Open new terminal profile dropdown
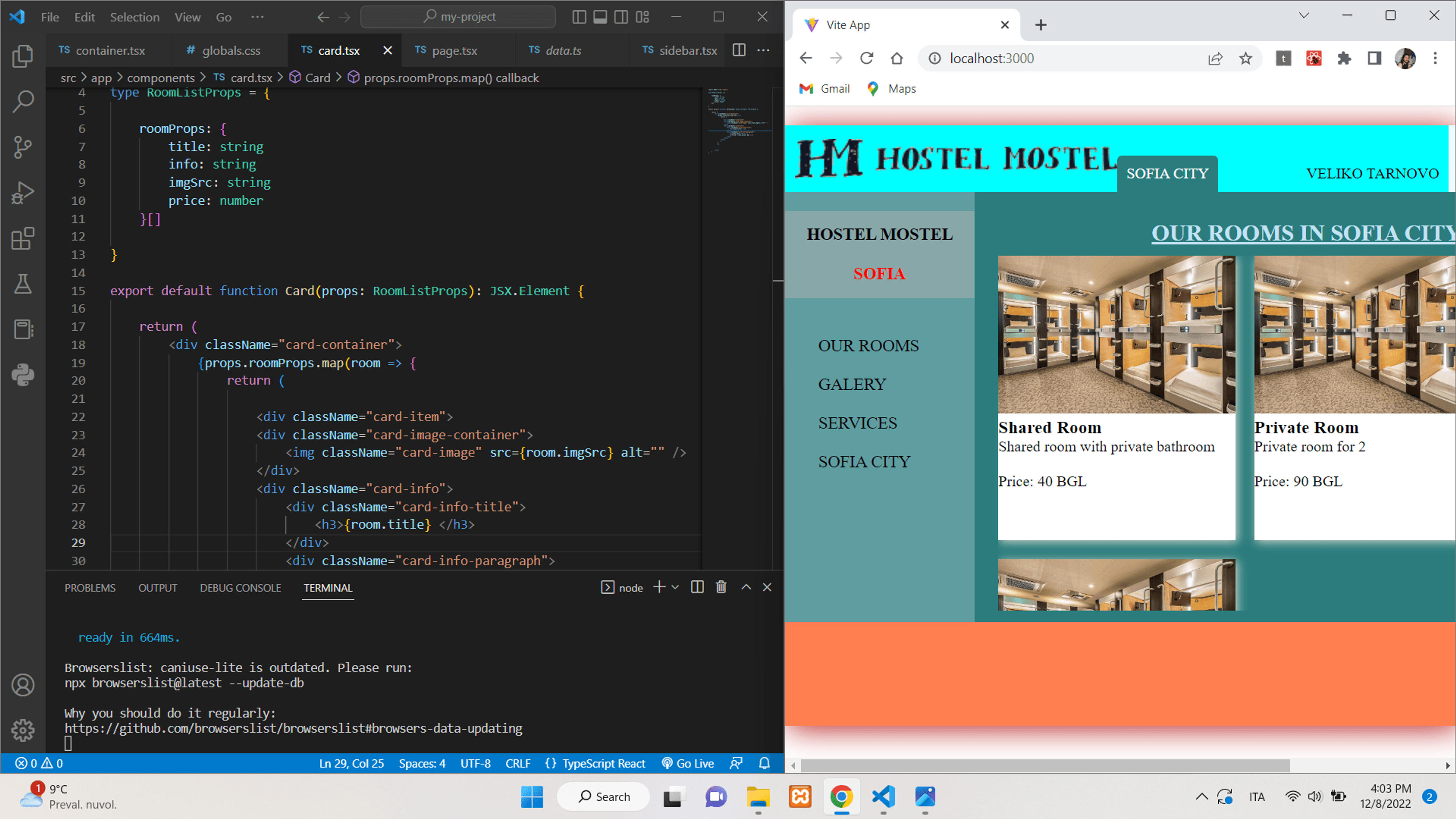The image size is (1456, 819). tap(675, 587)
